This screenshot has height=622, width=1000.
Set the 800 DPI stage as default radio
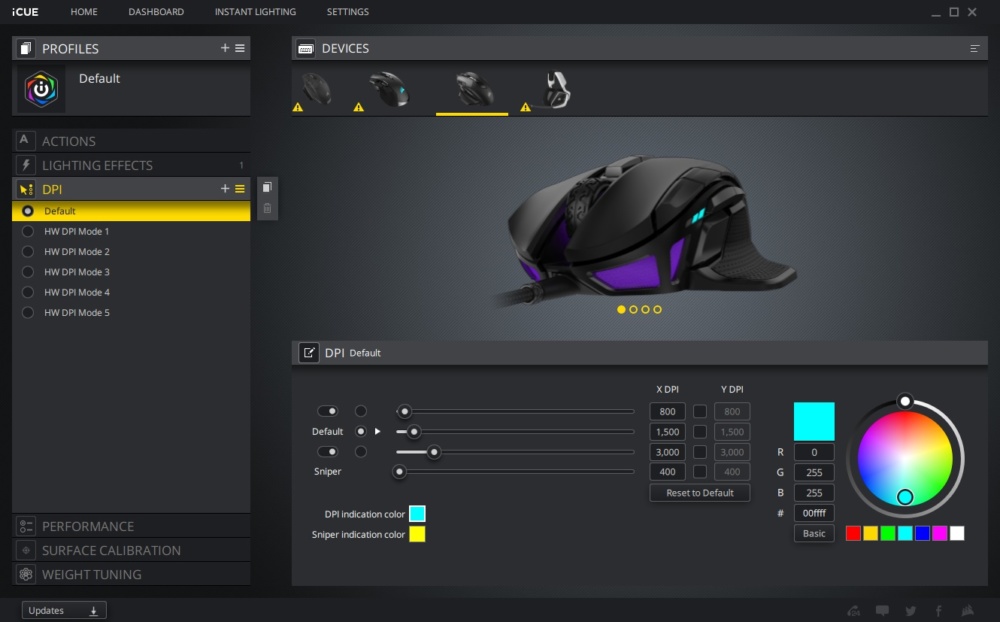tap(361, 411)
